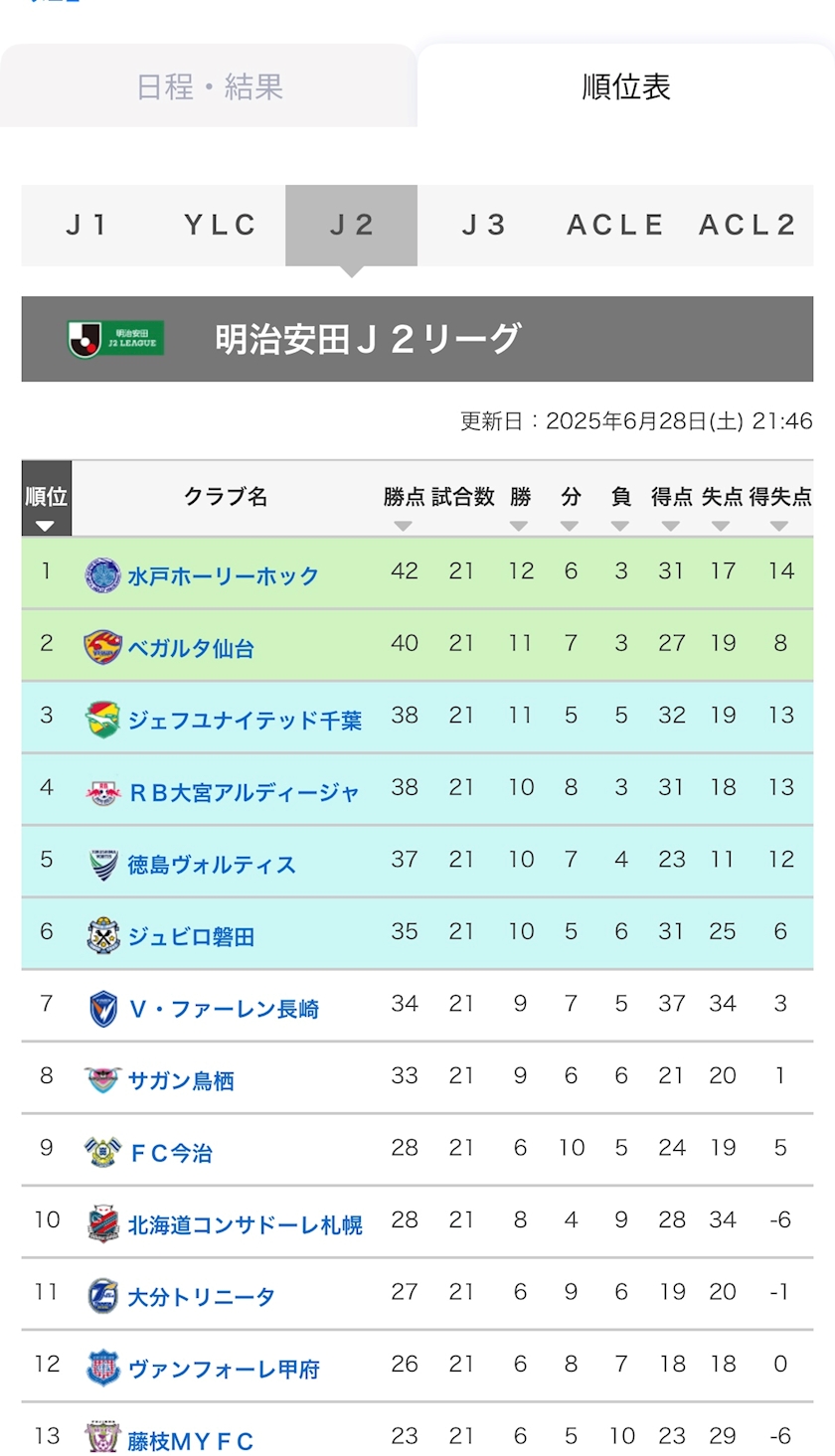Image resolution: width=835 pixels, height=1456 pixels.
Task: Click the Tokushima Vortis crest icon
Action: pyautogui.click(x=103, y=864)
